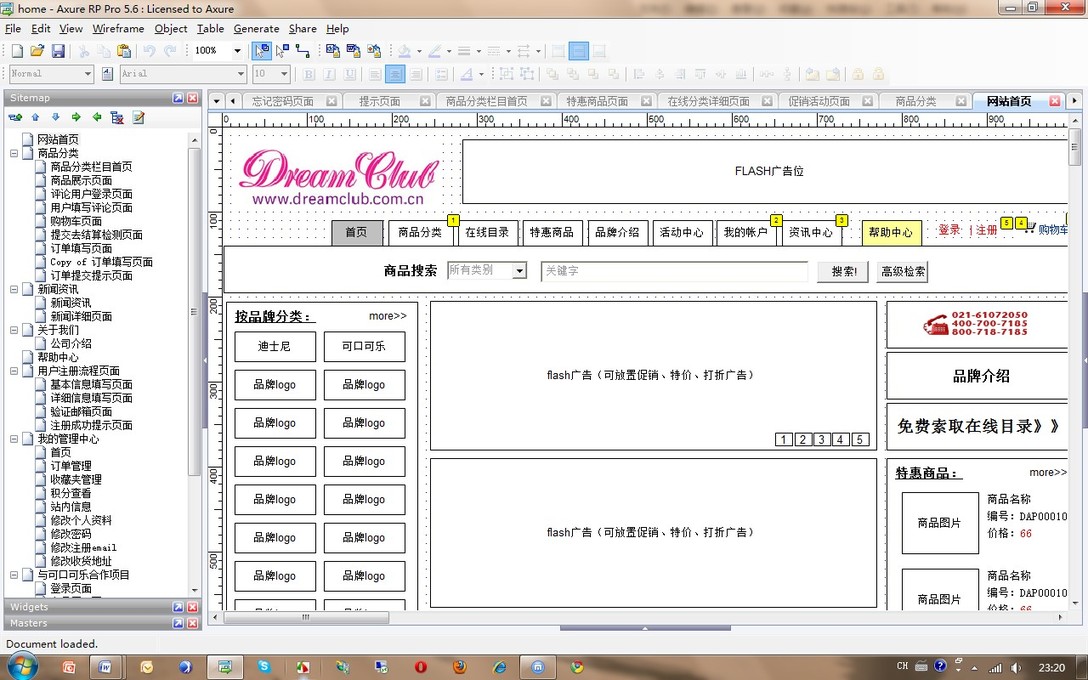The width and height of the screenshot is (1088, 680).
Task: Activate the intersected selection mode tool
Action: point(262,51)
